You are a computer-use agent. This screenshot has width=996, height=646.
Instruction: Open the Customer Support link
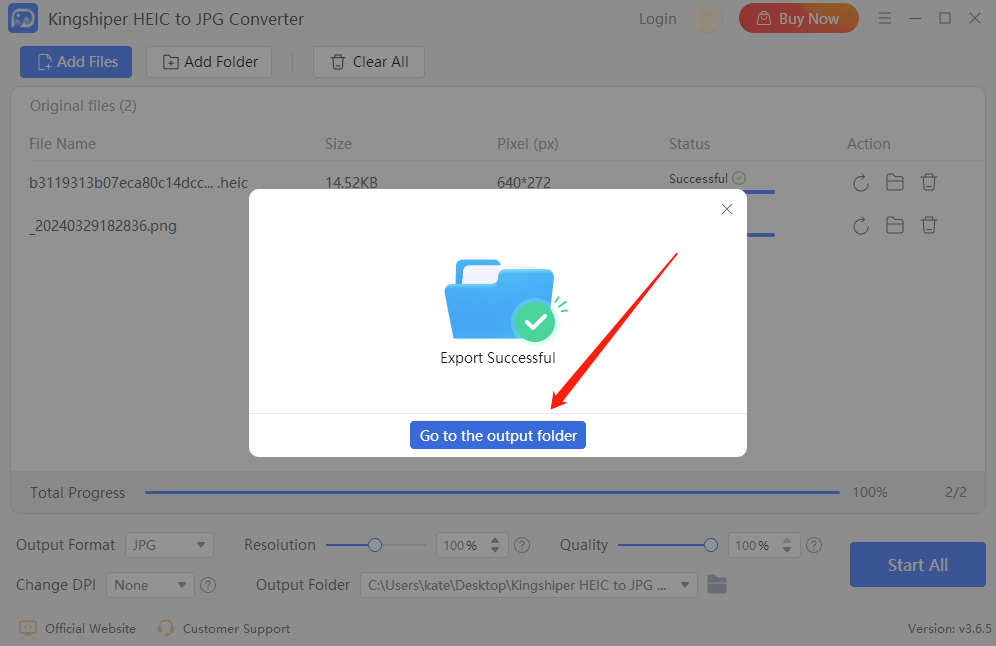pyautogui.click(x=236, y=628)
